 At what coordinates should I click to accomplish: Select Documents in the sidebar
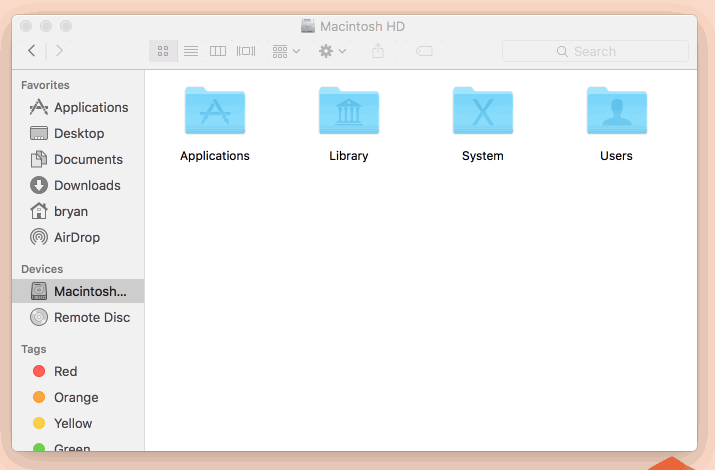pyautogui.click(x=78, y=160)
